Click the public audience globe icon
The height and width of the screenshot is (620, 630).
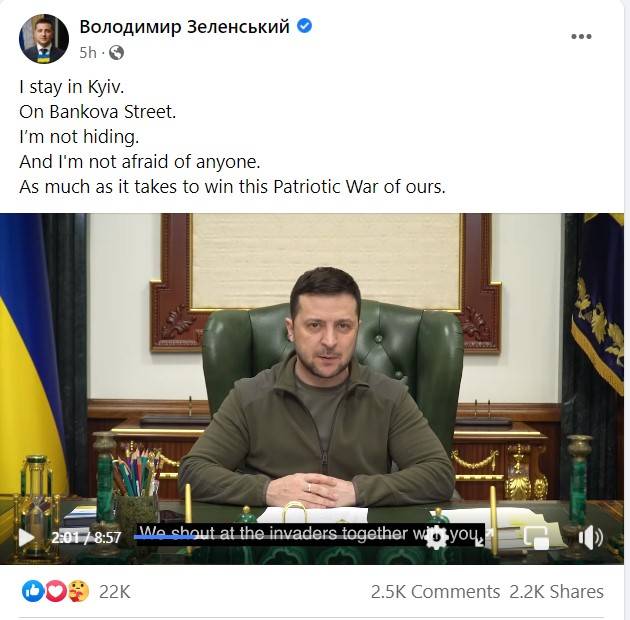click(116, 53)
